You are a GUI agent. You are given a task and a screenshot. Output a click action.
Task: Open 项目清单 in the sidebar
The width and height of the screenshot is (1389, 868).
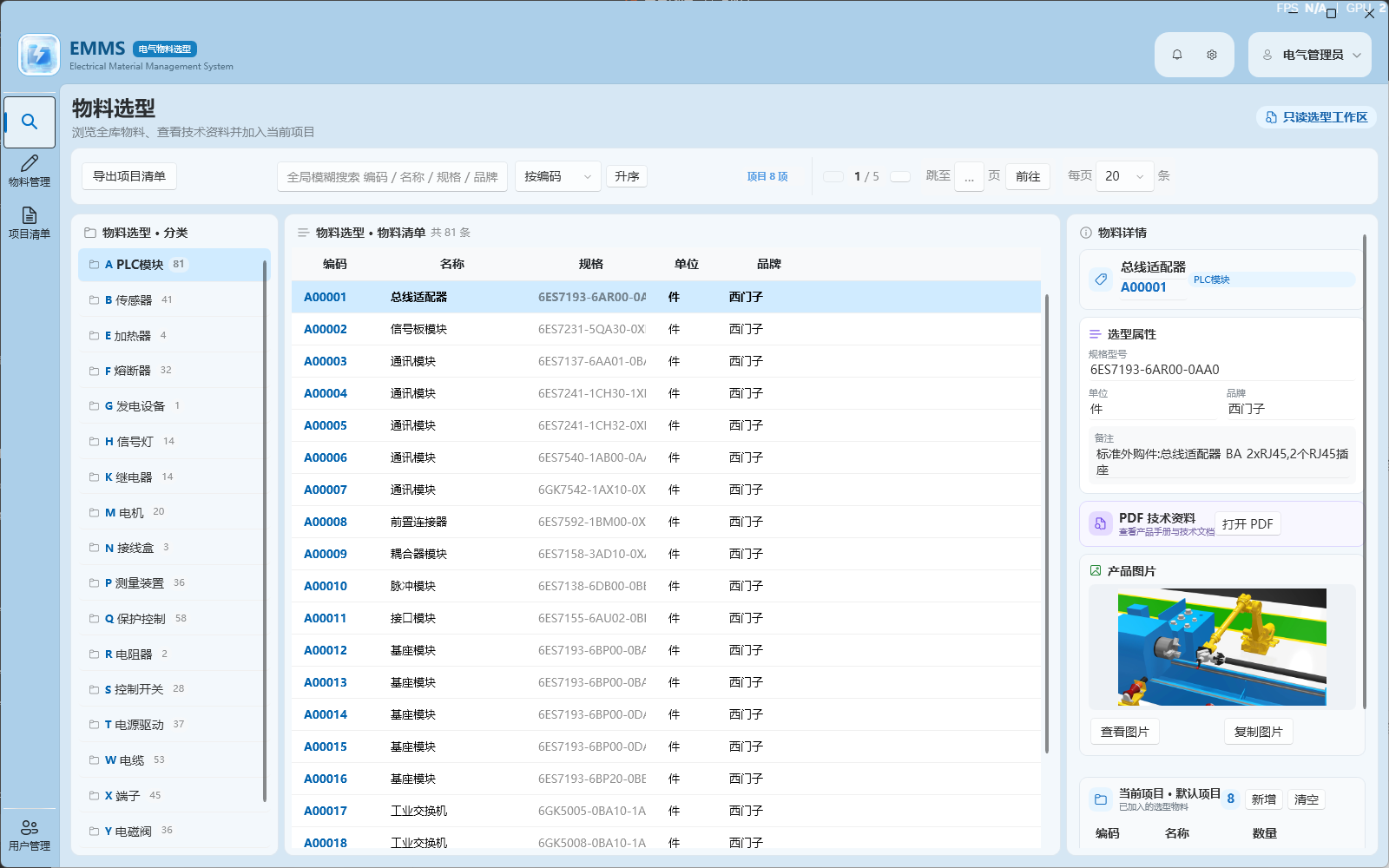pyautogui.click(x=30, y=223)
